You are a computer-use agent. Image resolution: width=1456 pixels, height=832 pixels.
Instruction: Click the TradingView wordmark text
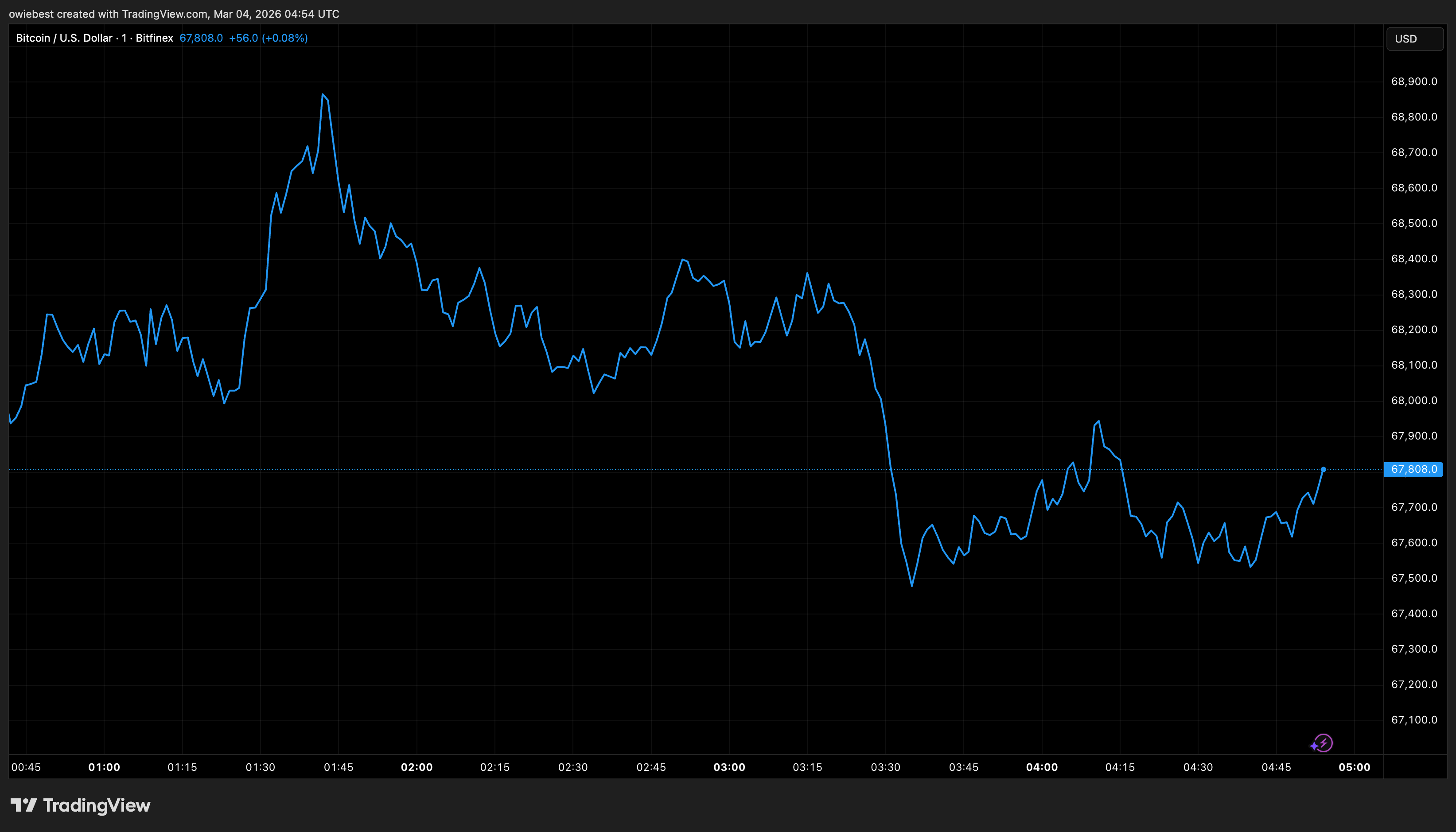tap(97, 805)
